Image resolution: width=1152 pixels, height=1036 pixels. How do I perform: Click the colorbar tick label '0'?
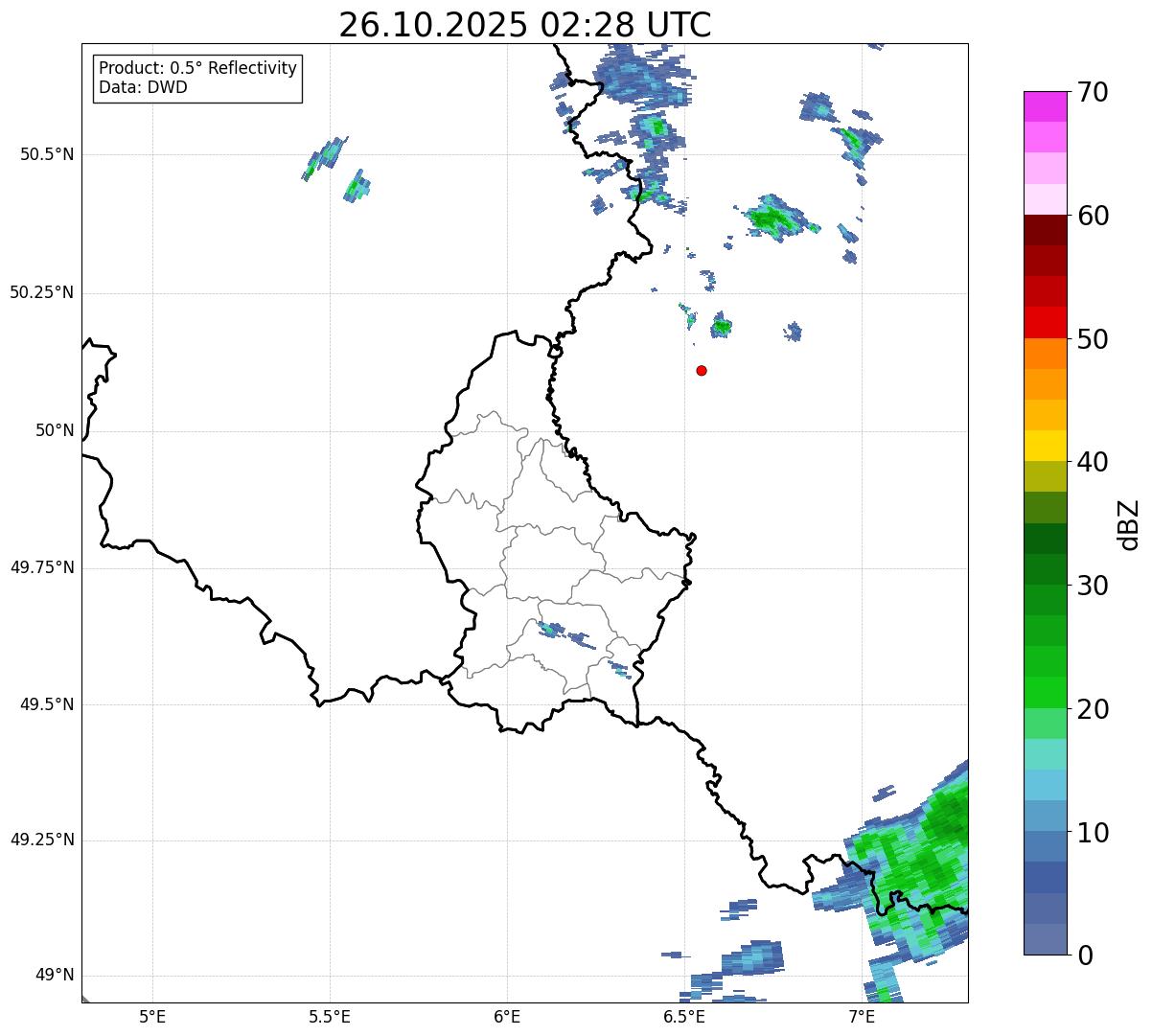[1084, 955]
